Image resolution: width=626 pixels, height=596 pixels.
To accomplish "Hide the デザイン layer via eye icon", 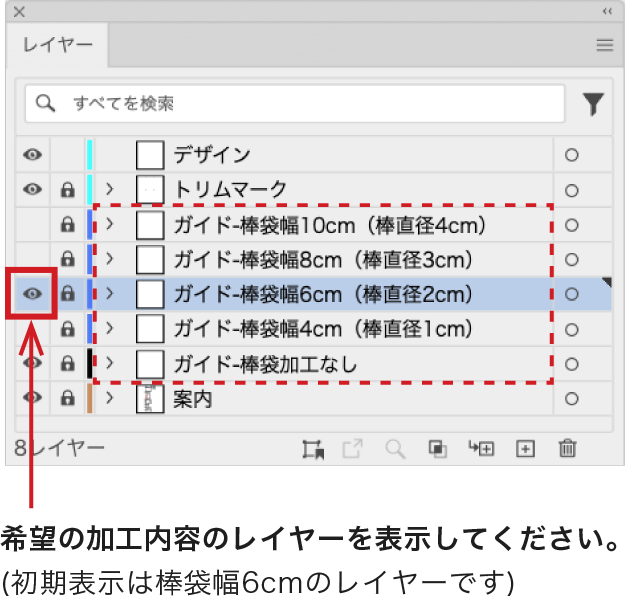I will pos(32,154).
